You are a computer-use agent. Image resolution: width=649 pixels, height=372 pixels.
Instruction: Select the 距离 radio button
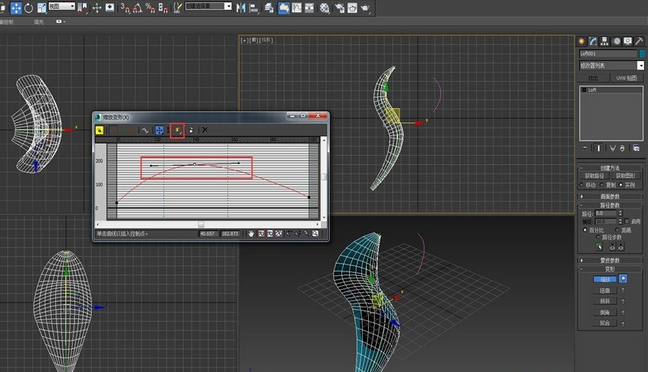click(x=617, y=230)
